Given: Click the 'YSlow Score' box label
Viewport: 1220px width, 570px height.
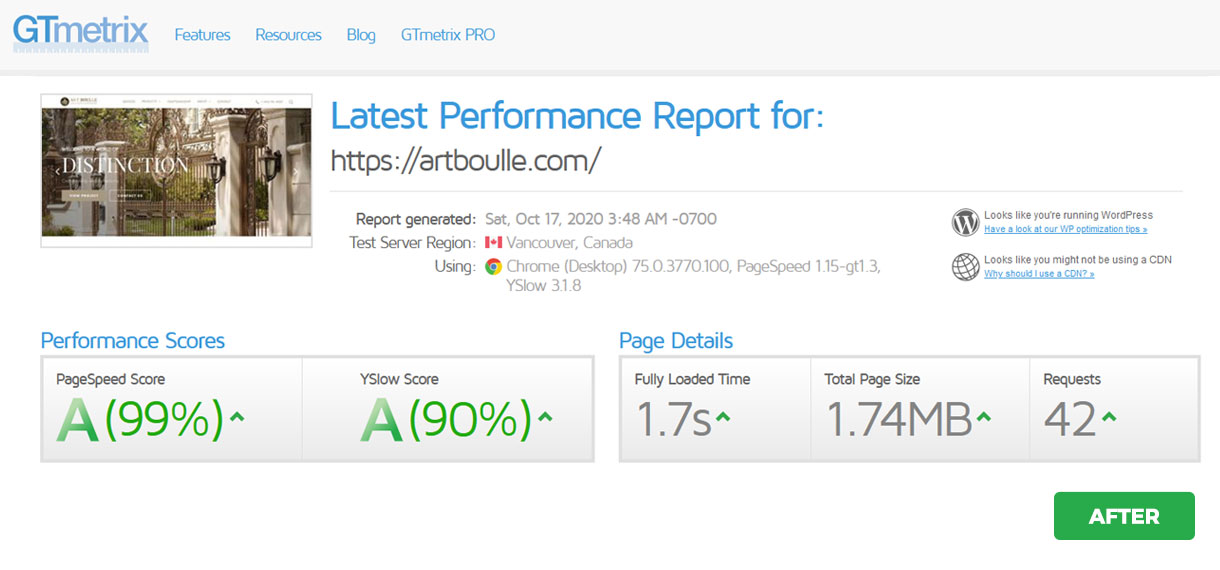Looking at the screenshot, I should point(399,379).
